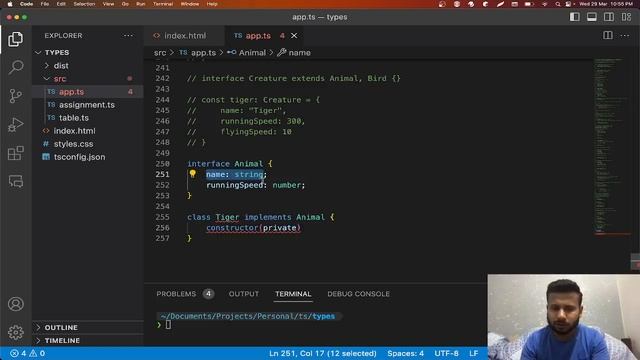Open the Edit menu
The image size is (640, 360).
click(61, 4)
